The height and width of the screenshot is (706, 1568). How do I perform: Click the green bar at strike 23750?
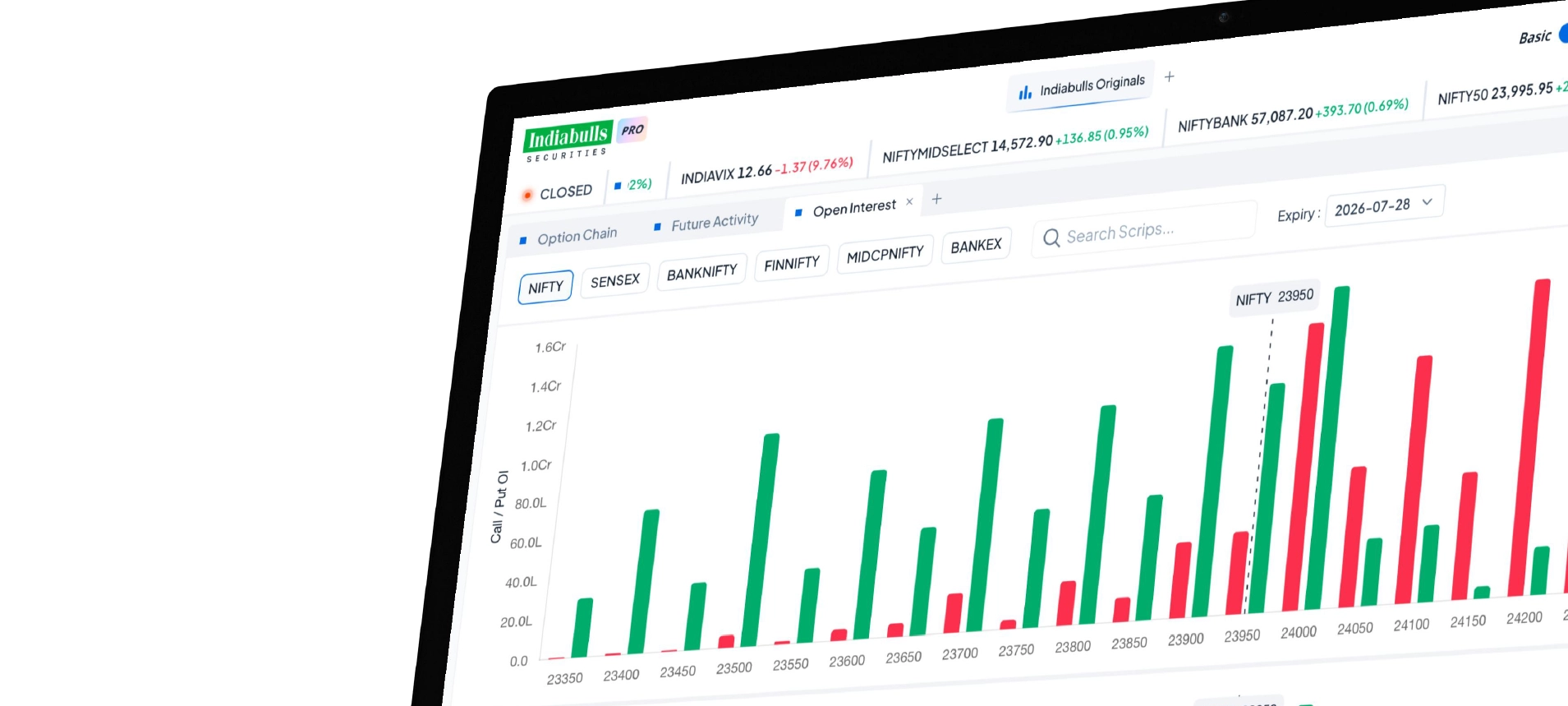point(1037,569)
